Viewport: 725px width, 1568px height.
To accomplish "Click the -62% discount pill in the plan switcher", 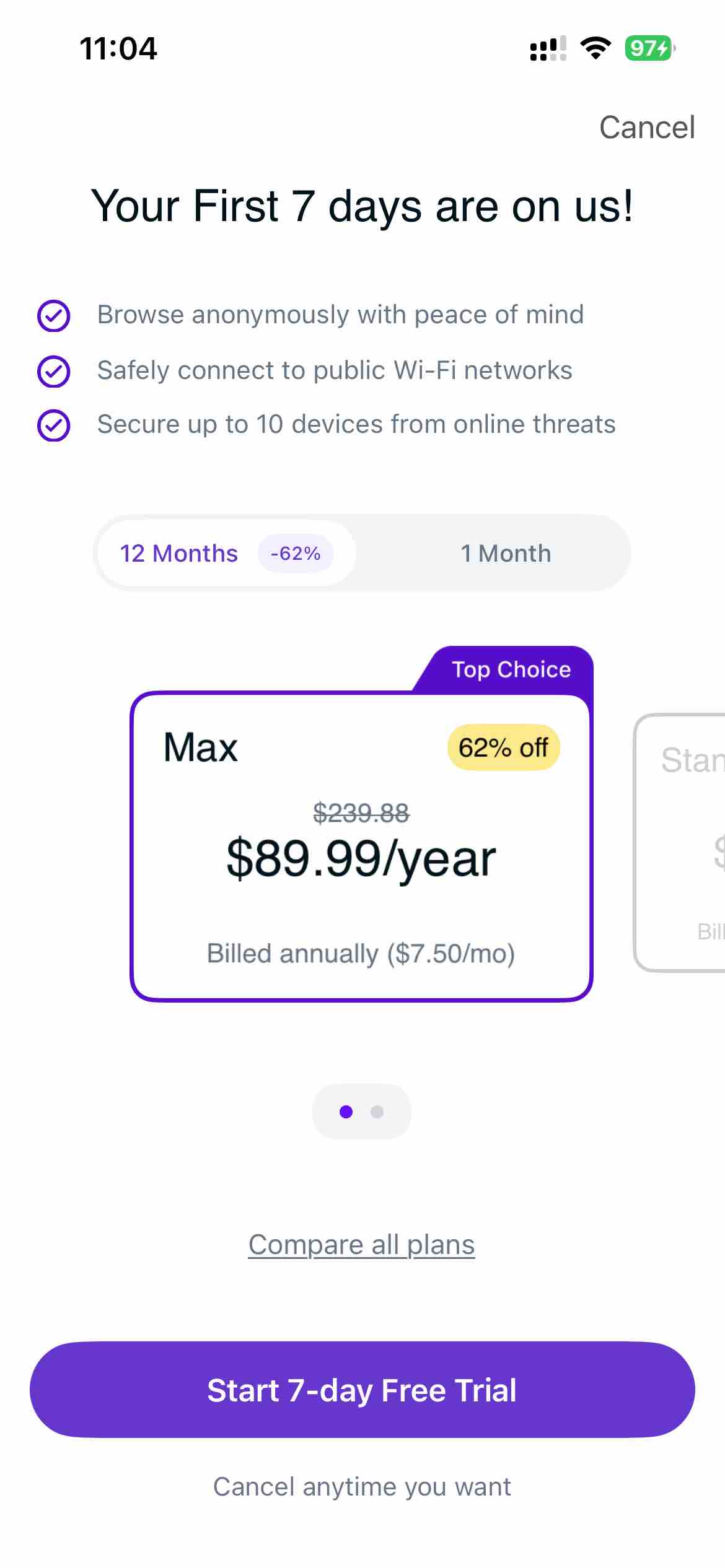I will point(296,553).
